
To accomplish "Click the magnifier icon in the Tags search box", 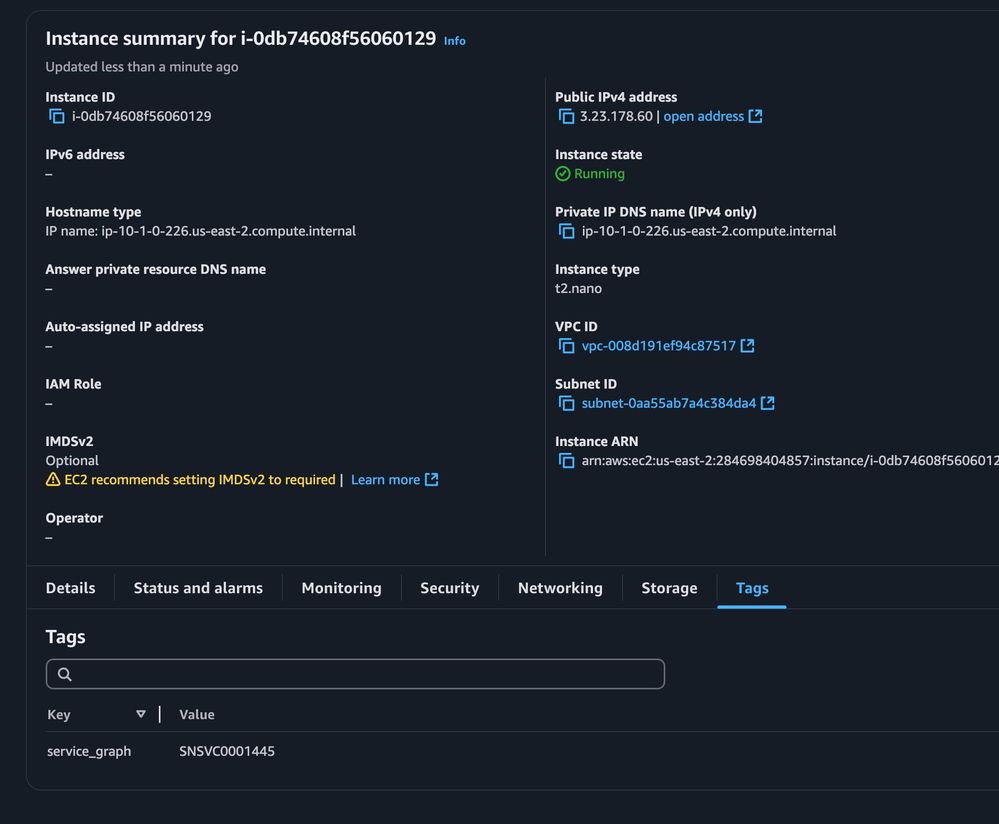I will pos(64,674).
